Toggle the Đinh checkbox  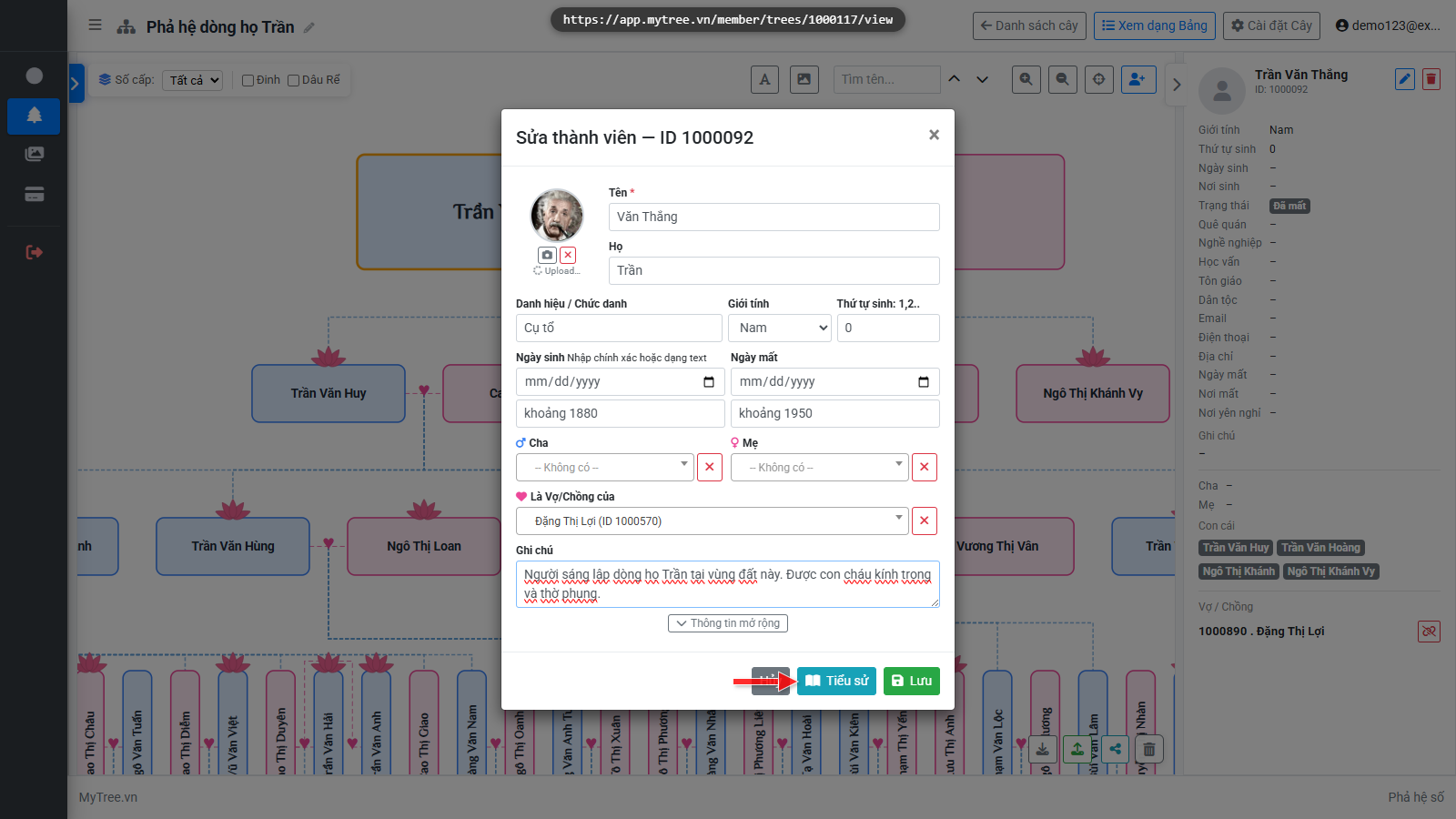click(248, 80)
